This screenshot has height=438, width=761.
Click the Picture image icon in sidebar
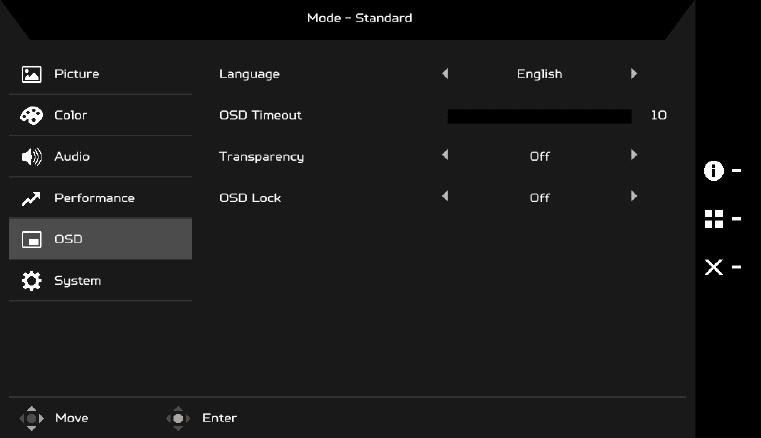pos(31,74)
